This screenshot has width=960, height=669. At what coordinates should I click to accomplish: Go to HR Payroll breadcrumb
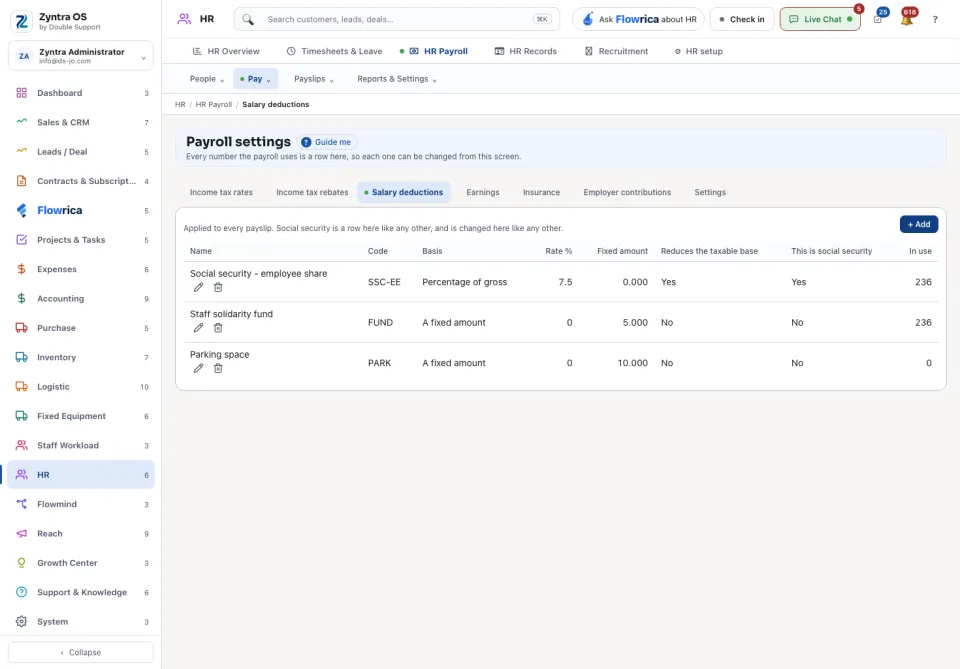(214, 105)
